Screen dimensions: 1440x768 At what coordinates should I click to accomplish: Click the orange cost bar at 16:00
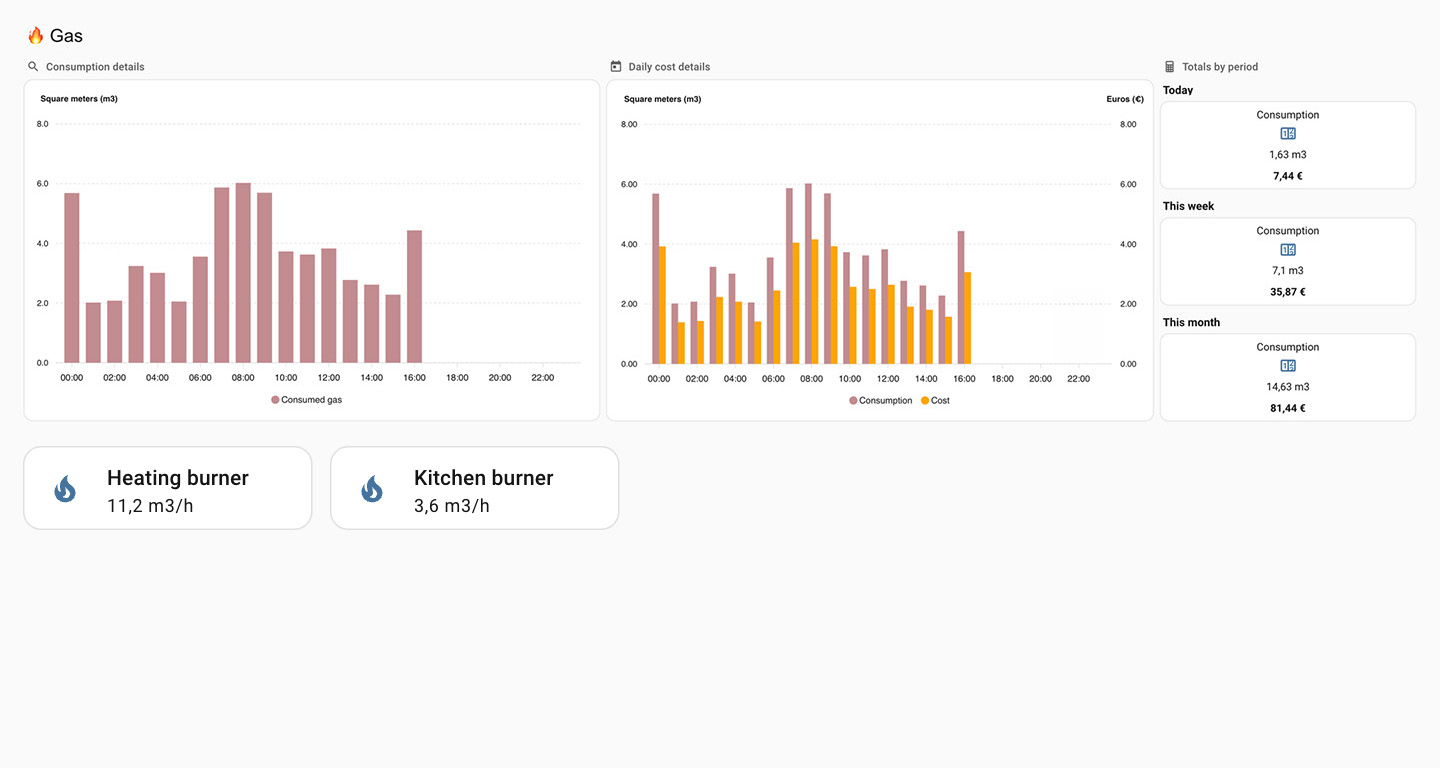pos(967,318)
